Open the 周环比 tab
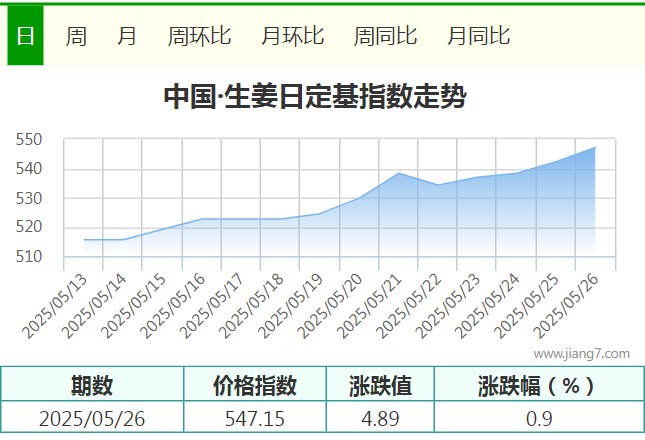This screenshot has height=440, width=645. (200, 36)
